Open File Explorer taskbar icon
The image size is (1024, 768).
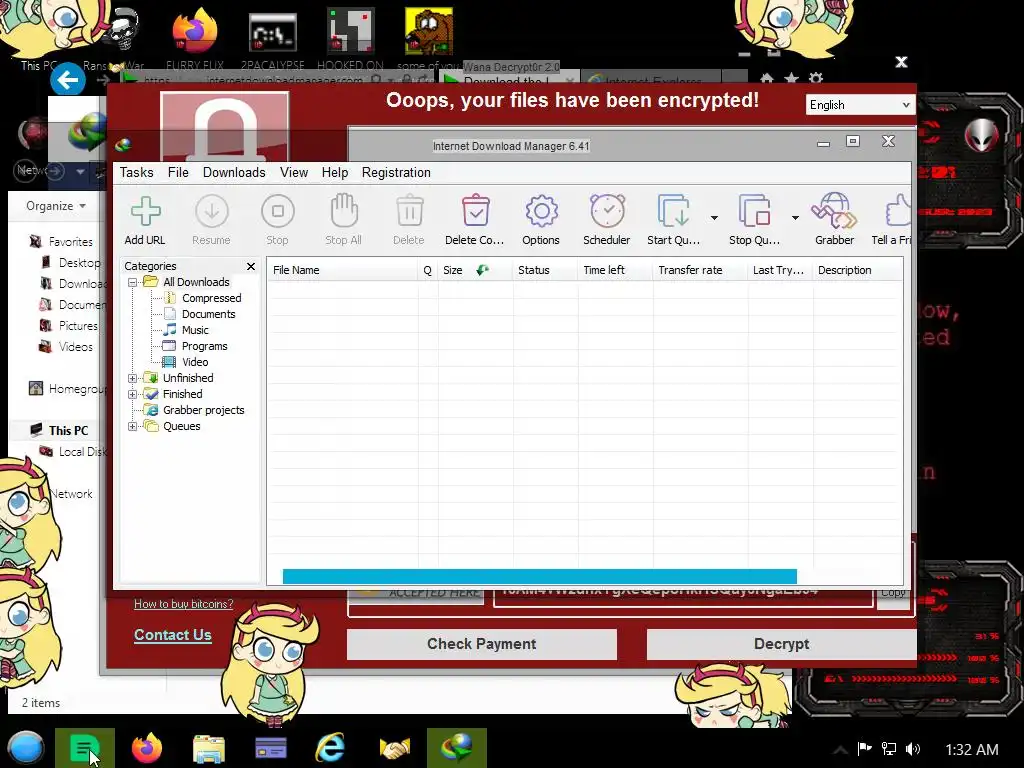click(x=209, y=748)
